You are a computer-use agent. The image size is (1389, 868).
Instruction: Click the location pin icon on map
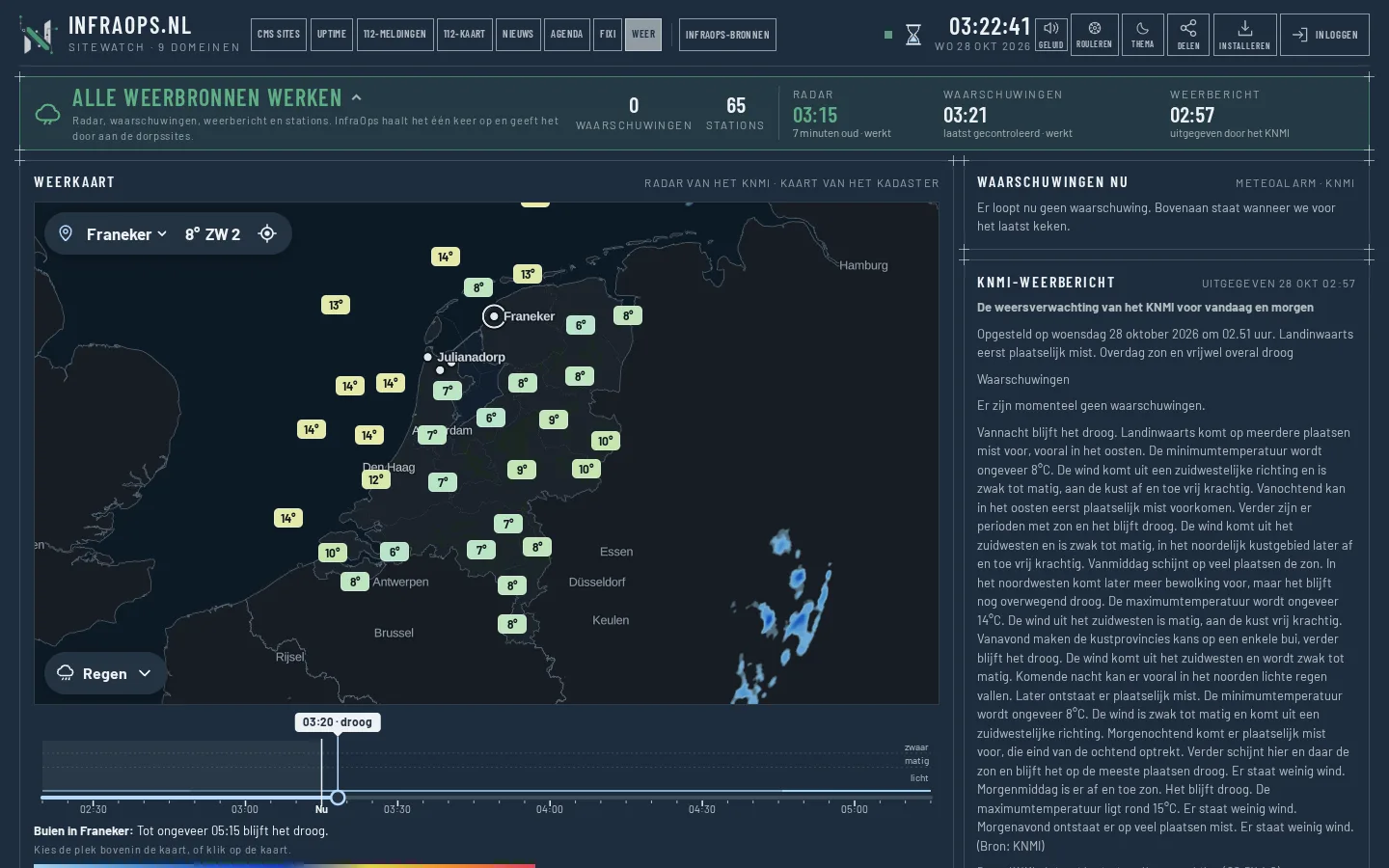pyautogui.click(x=66, y=233)
